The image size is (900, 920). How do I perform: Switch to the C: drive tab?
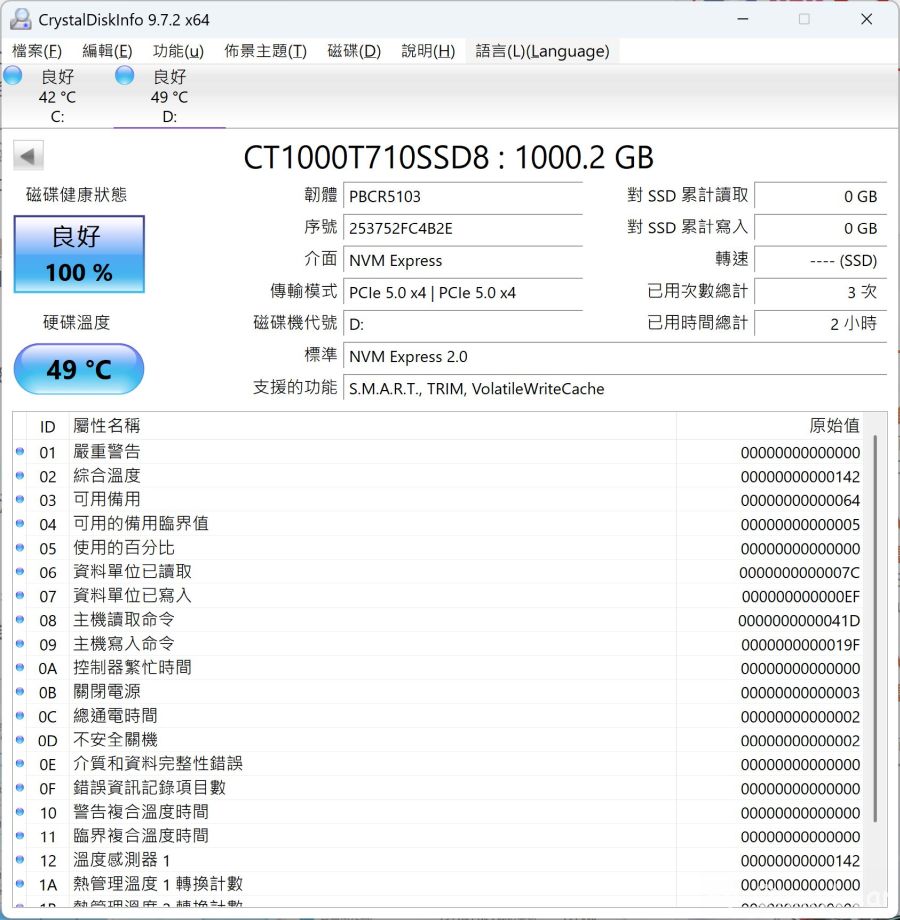(57, 97)
